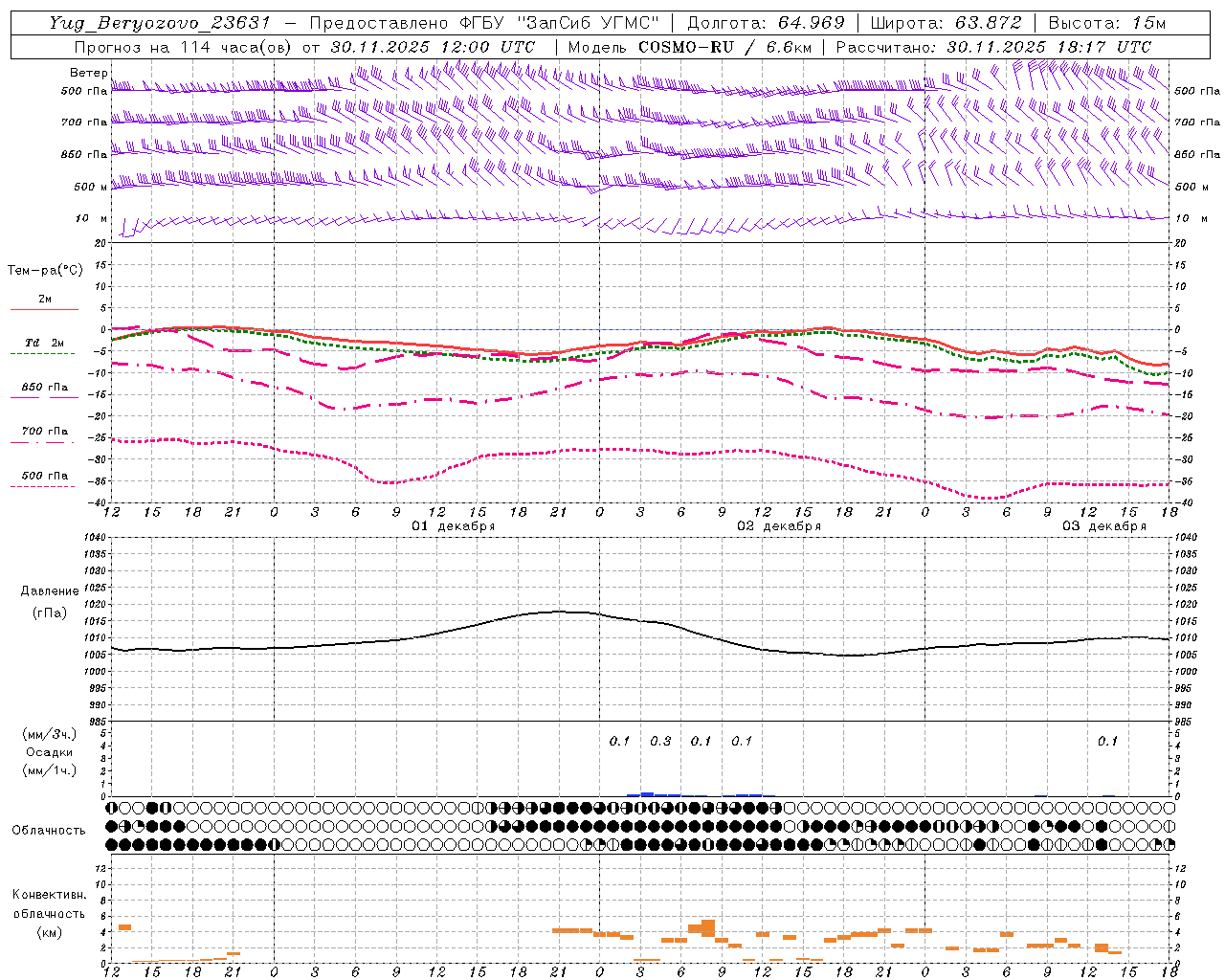The image size is (1225, 980).
Task: Click the 0.3 precipitation value
Action: click(x=660, y=742)
